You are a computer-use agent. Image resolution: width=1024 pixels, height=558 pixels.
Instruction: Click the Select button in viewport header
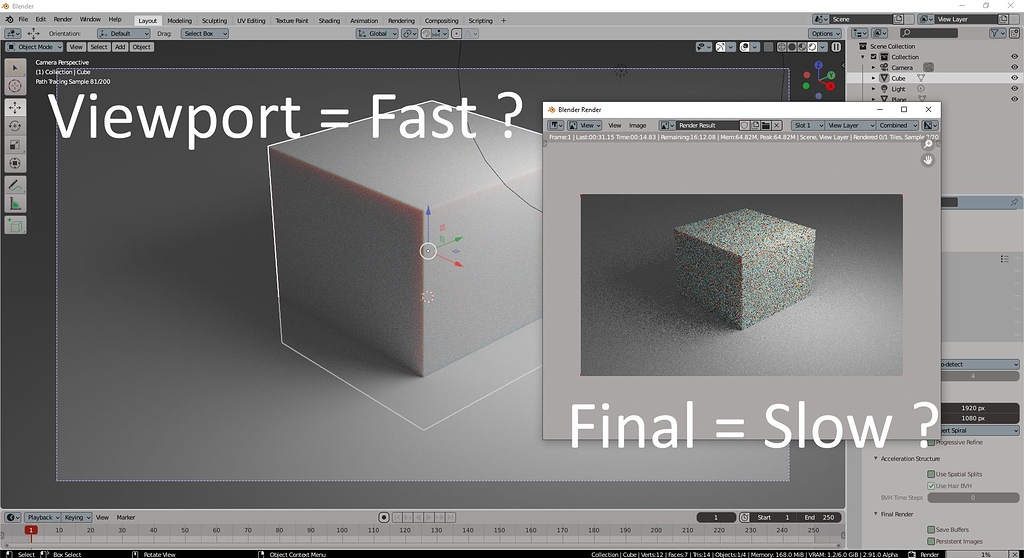(x=99, y=47)
